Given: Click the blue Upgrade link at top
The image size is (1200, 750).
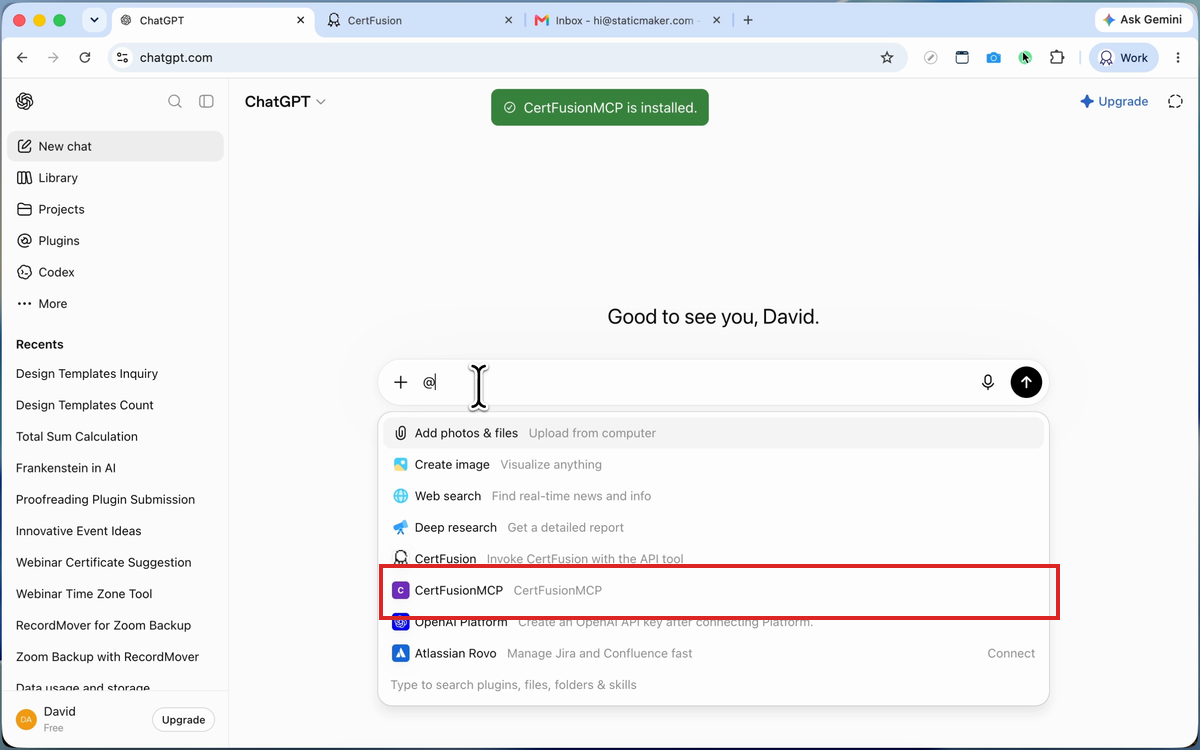Looking at the screenshot, I should [1114, 101].
